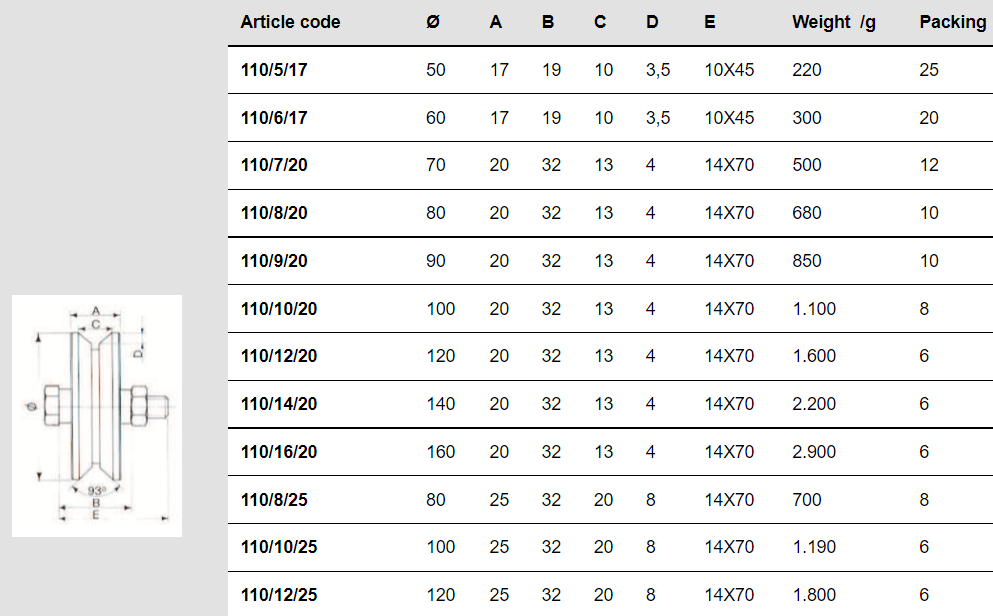Screen dimensions: 993x616
Task: Click the 10X45 value in first row
Action: (x=730, y=70)
